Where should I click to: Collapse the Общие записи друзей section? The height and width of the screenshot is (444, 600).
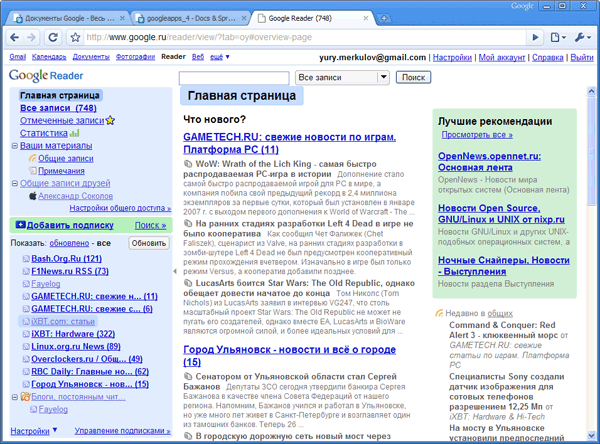point(15,183)
